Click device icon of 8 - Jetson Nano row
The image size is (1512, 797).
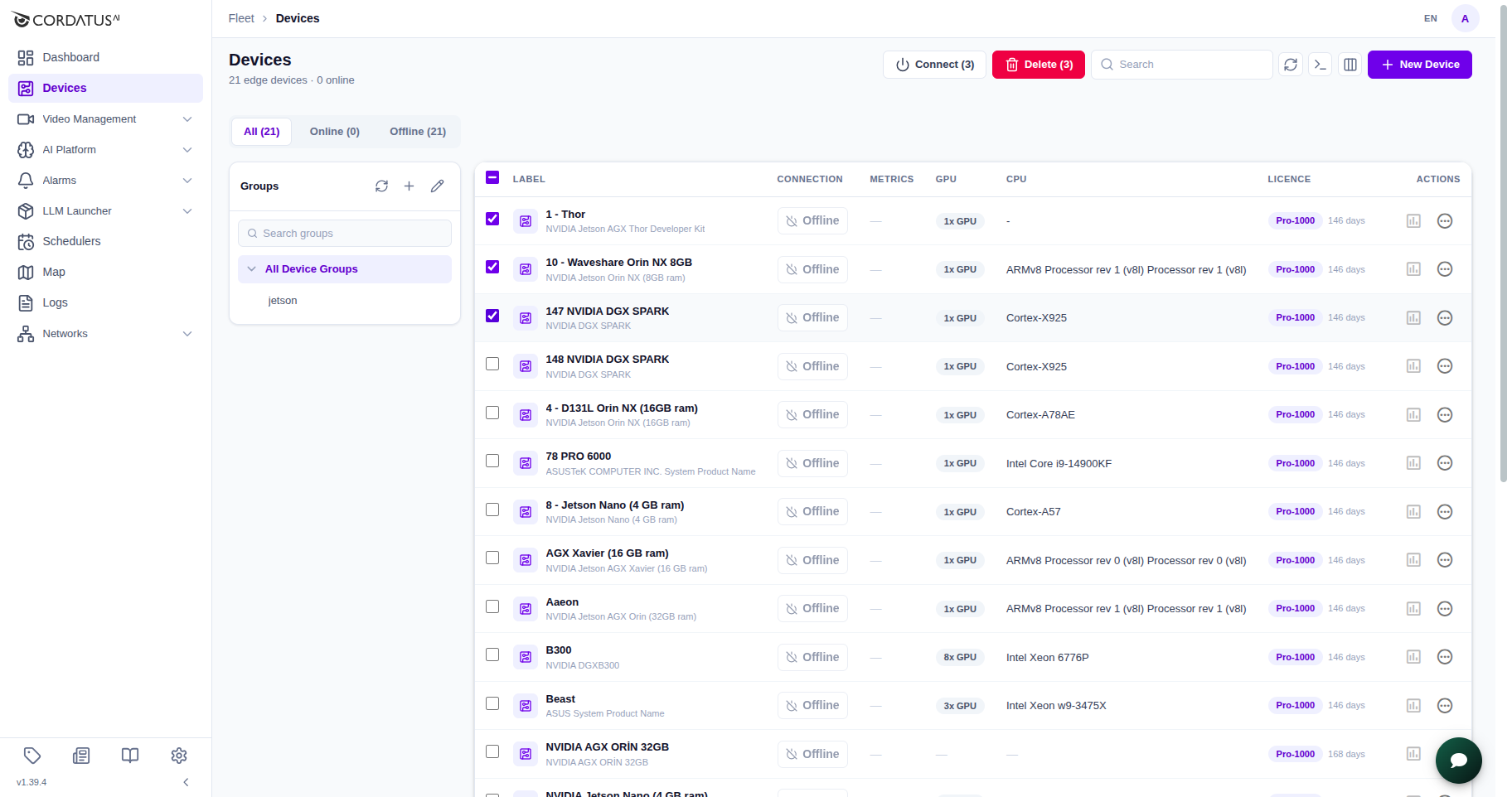[x=526, y=512]
